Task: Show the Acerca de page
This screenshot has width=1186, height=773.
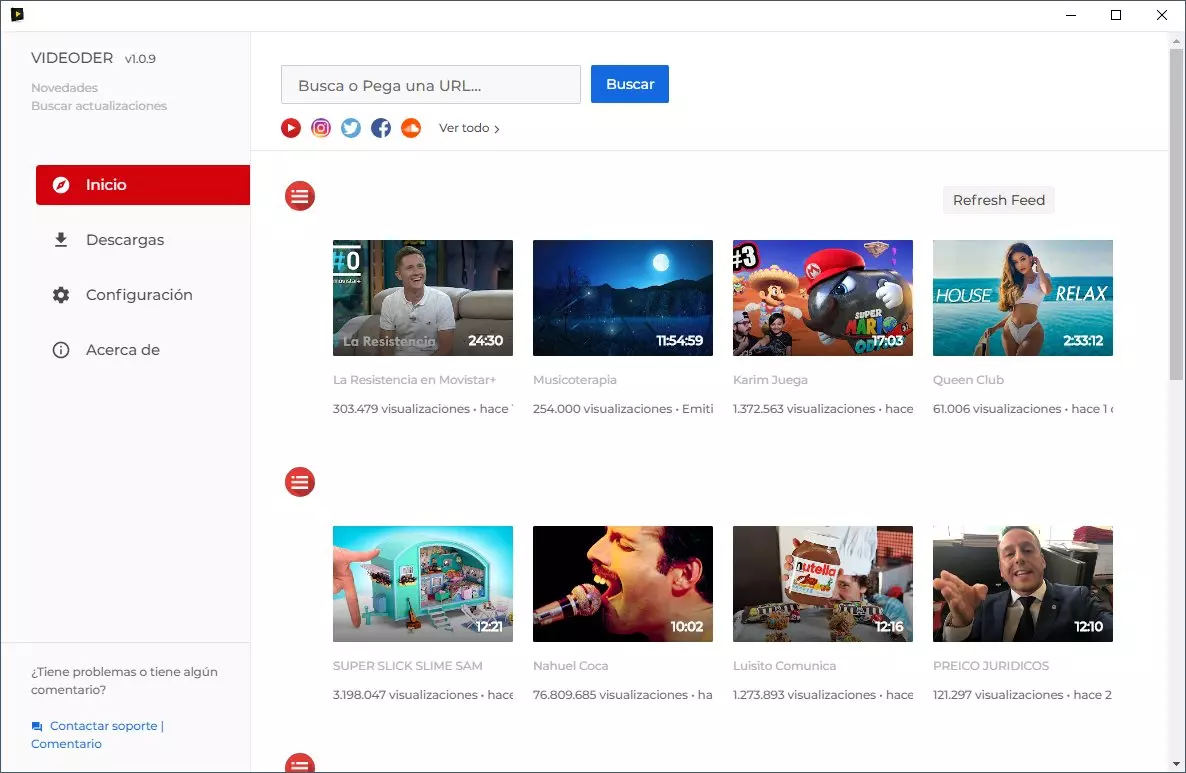Action: 122,350
